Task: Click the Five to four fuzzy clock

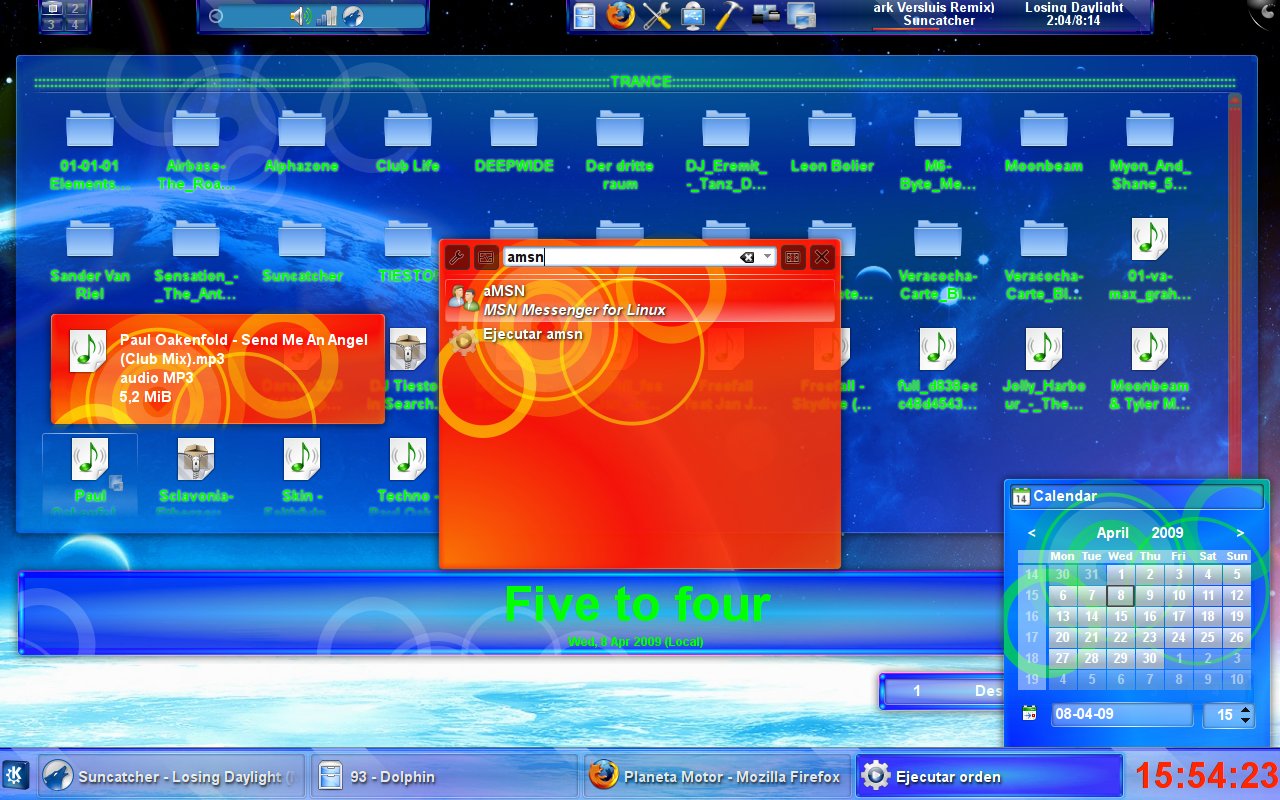Action: click(637, 604)
